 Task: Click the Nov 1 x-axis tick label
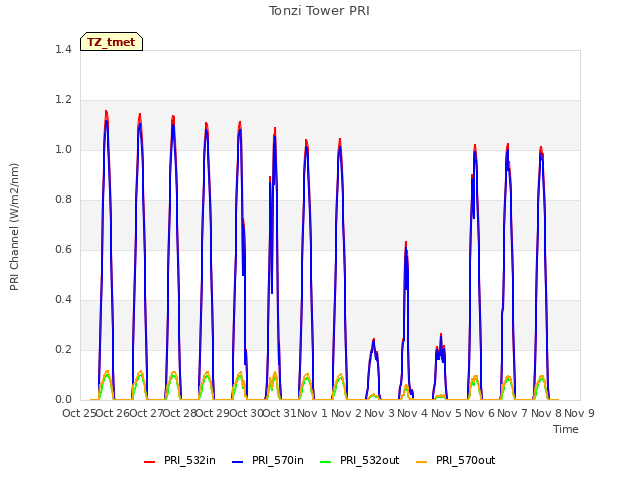tap(313, 413)
